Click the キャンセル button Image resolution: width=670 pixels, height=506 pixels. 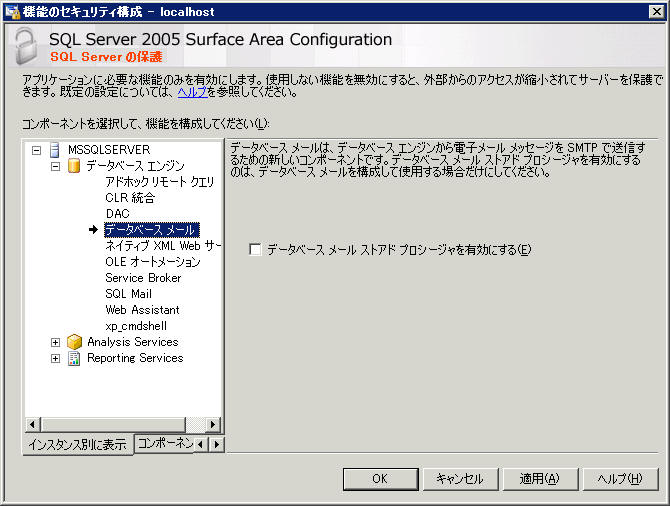[x=460, y=479]
